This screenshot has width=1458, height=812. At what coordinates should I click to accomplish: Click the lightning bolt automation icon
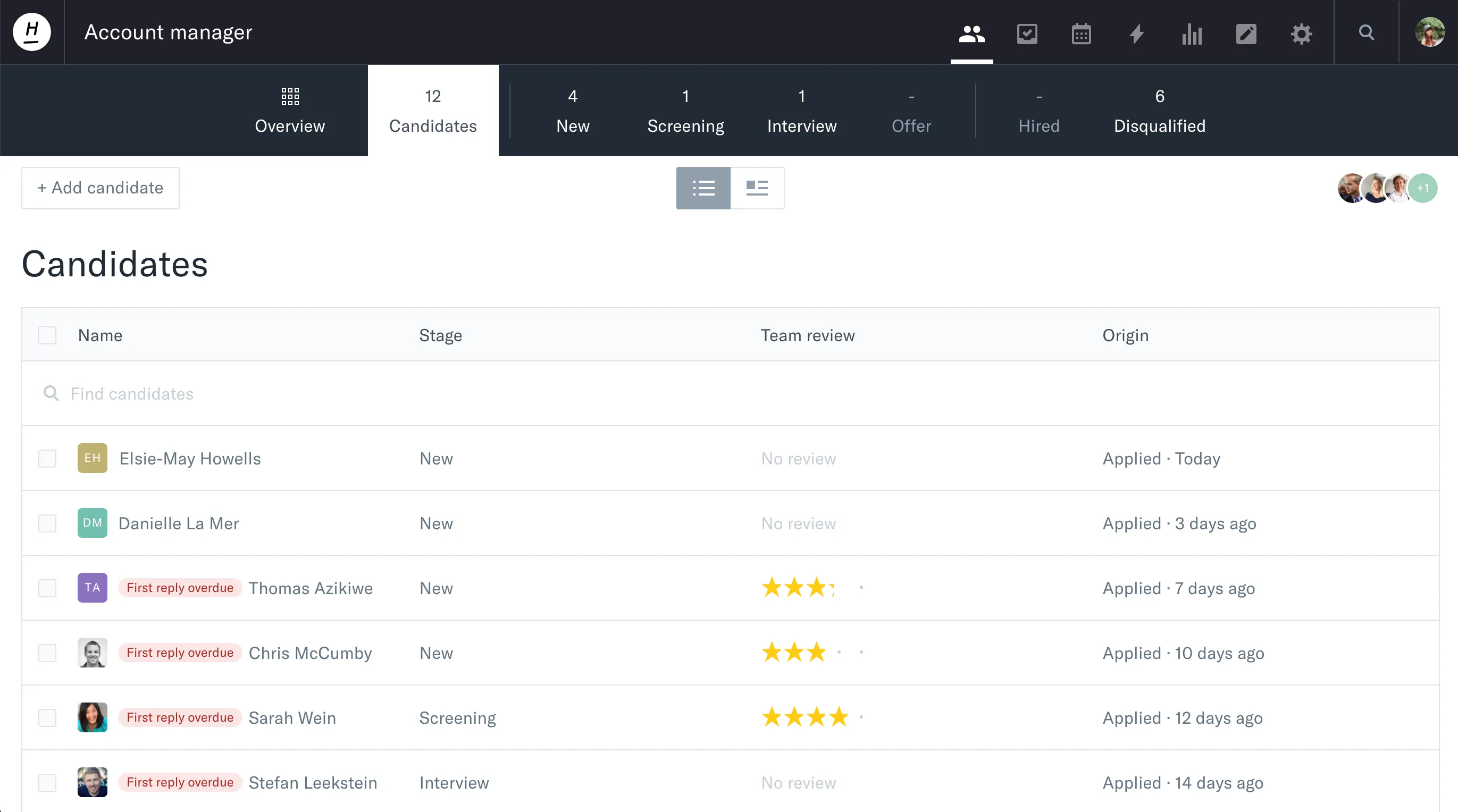[1136, 34]
